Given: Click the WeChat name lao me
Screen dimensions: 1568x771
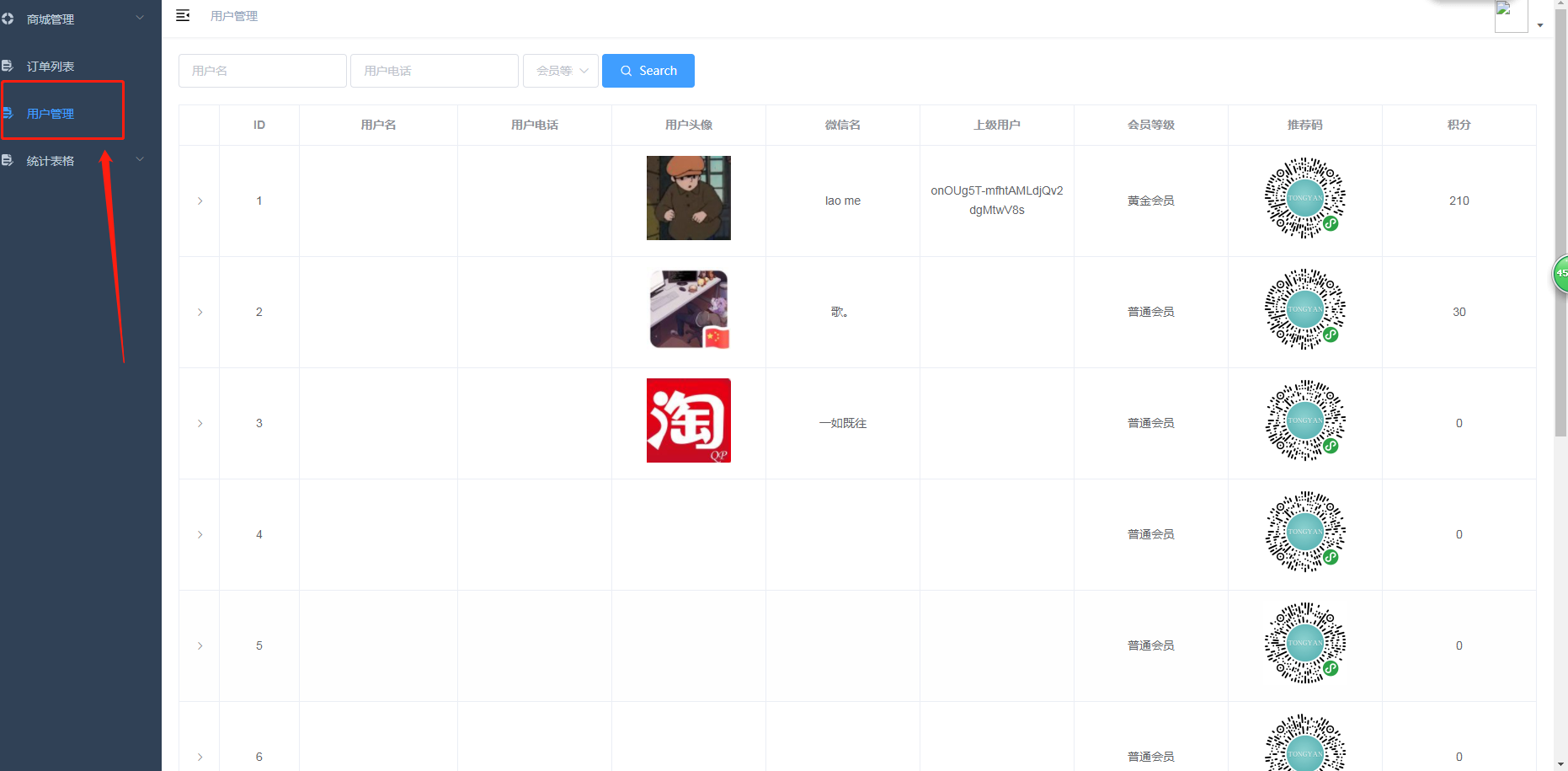Looking at the screenshot, I should coord(843,201).
